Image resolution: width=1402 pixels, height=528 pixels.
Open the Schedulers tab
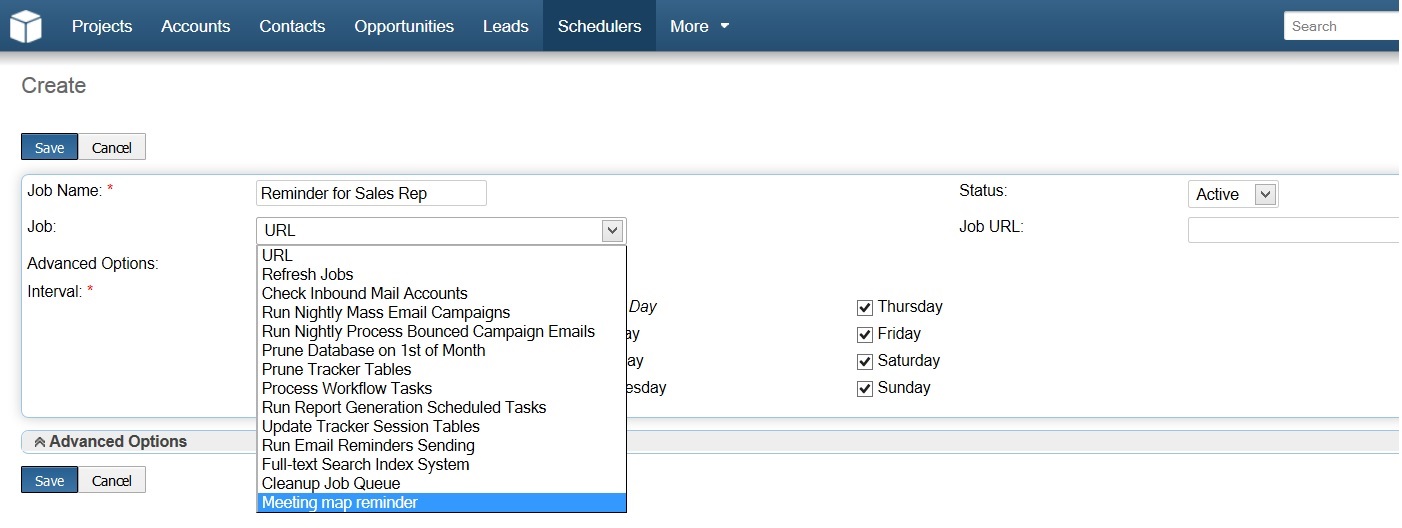[x=600, y=26]
